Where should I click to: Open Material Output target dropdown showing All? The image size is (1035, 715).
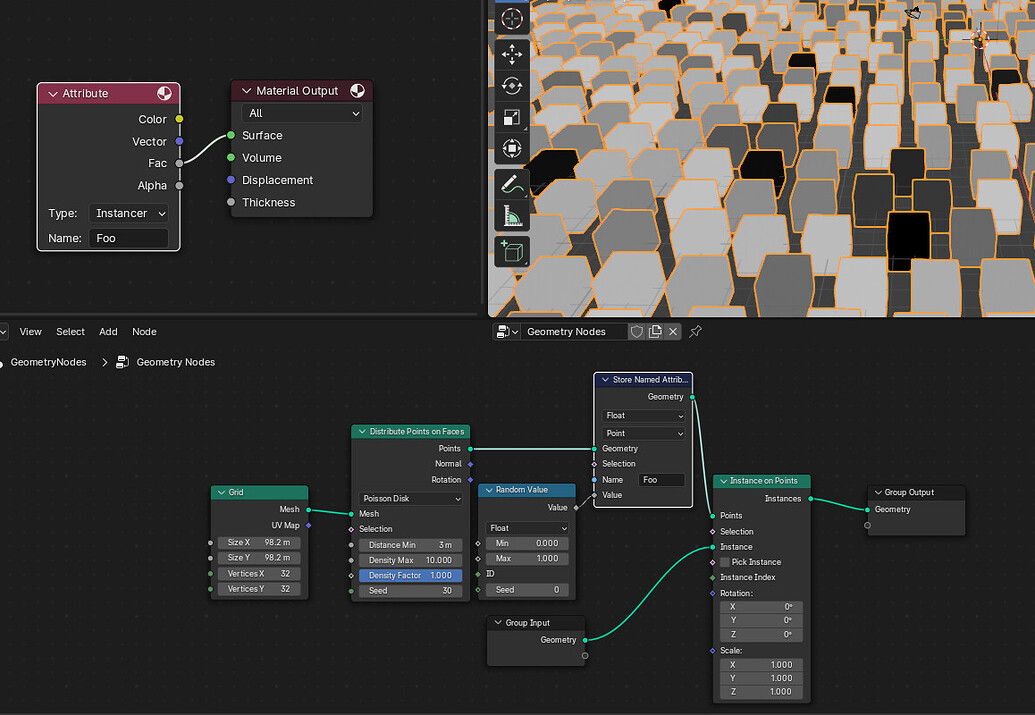click(302, 113)
